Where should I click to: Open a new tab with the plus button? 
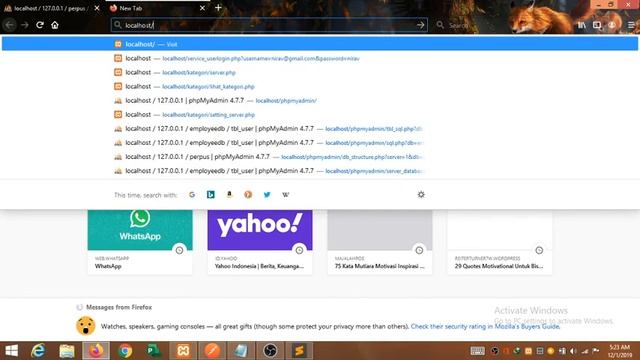pos(218,8)
